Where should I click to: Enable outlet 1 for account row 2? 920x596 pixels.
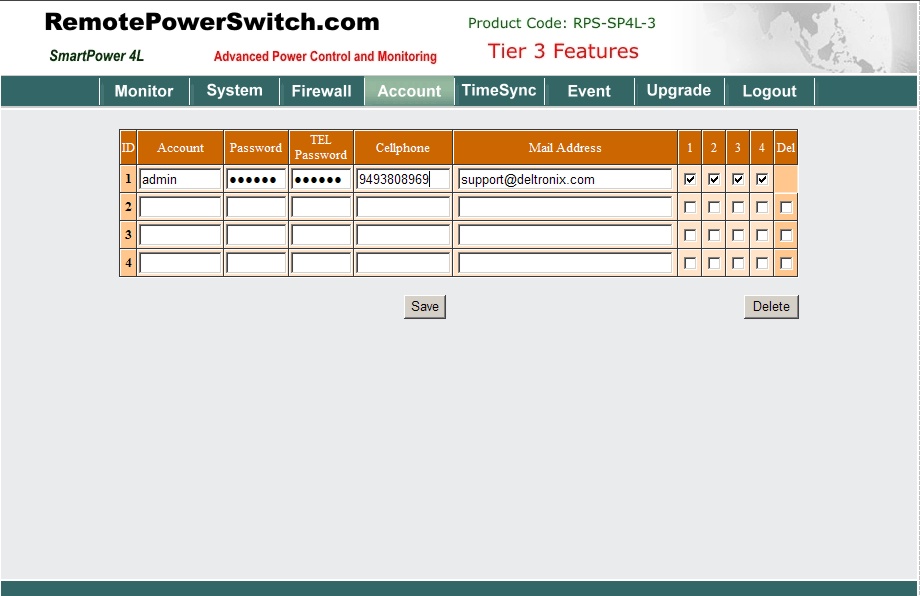[x=690, y=207]
